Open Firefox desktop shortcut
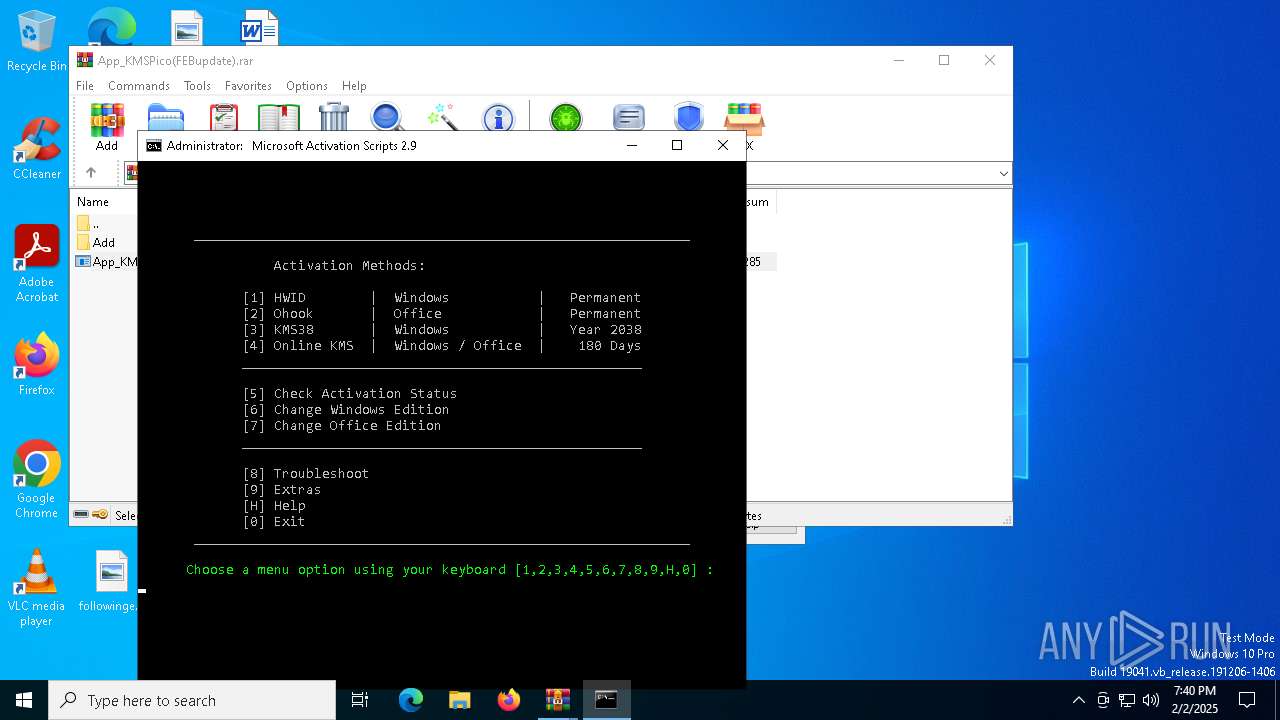This screenshot has width=1280, height=720. 36,365
